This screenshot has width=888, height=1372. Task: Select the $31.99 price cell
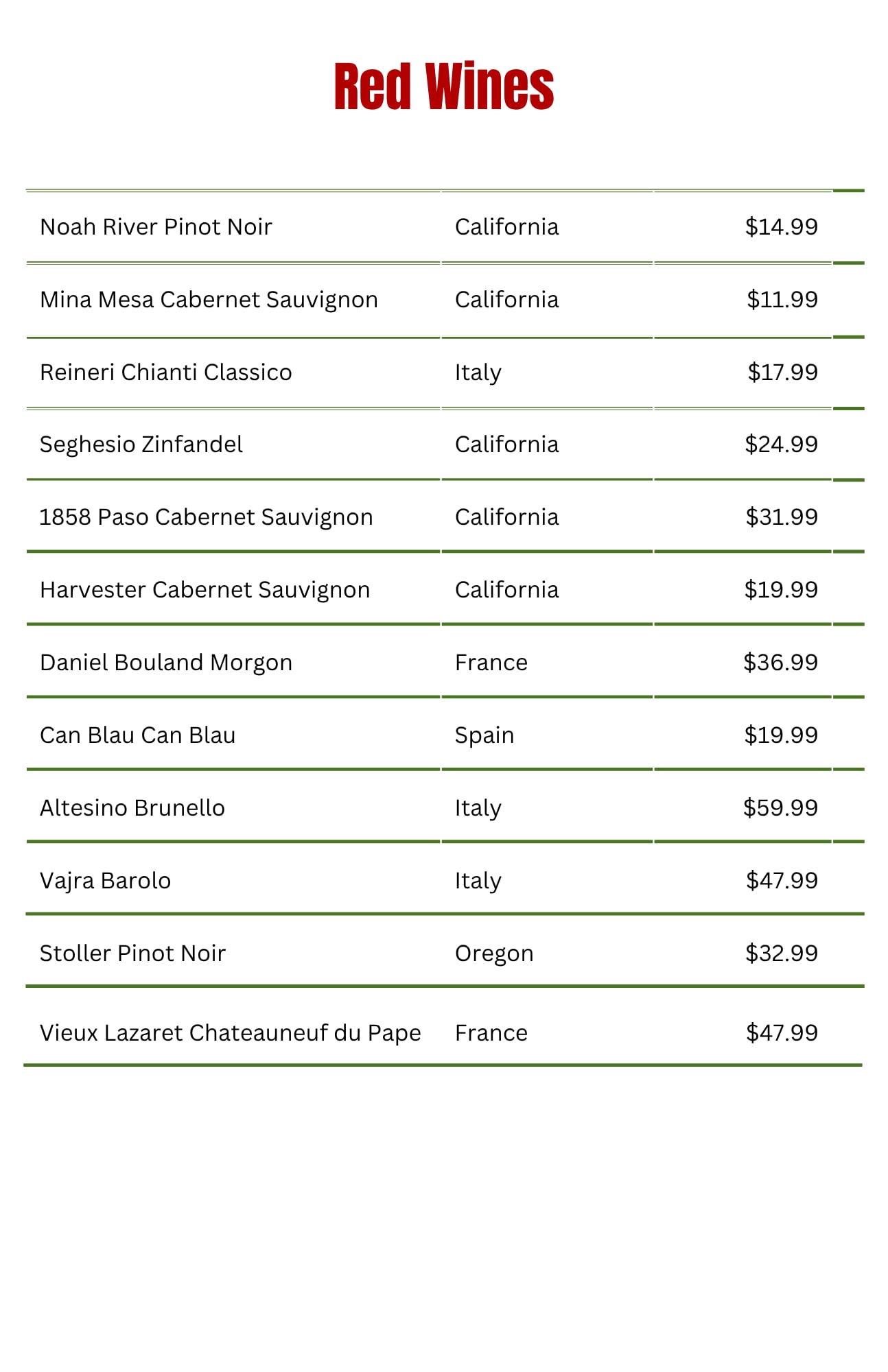click(x=781, y=517)
